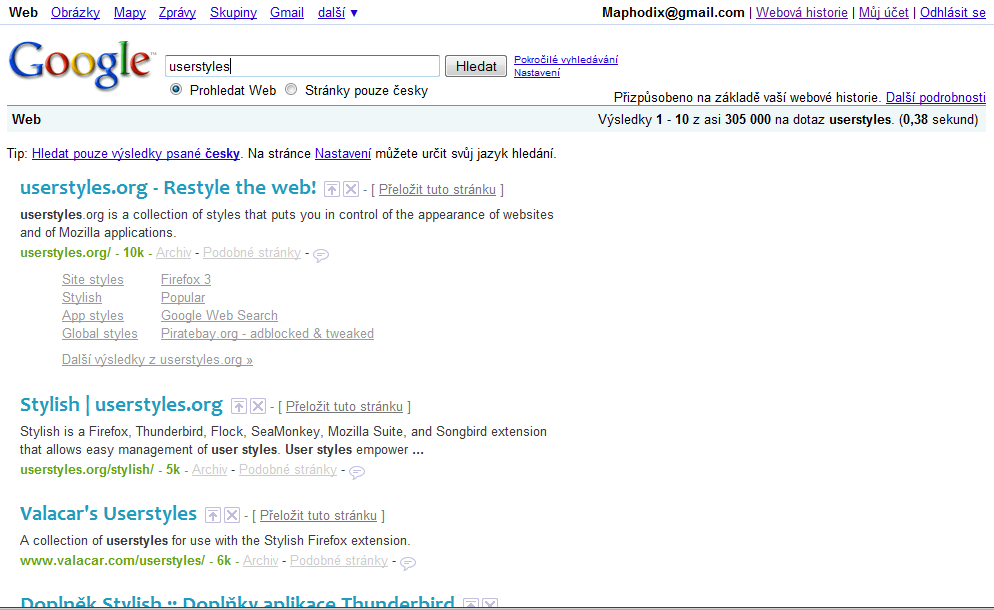Select Stránky pouze česky radio button
This screenshot has height=610, width=994.
click(291, 89)
